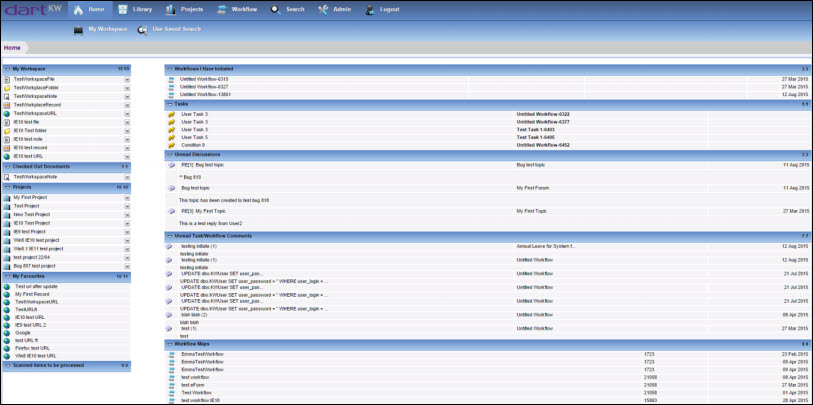Open dropdown arrow for IE10 Test Project

pyautogui.click(x=127, y=224)
